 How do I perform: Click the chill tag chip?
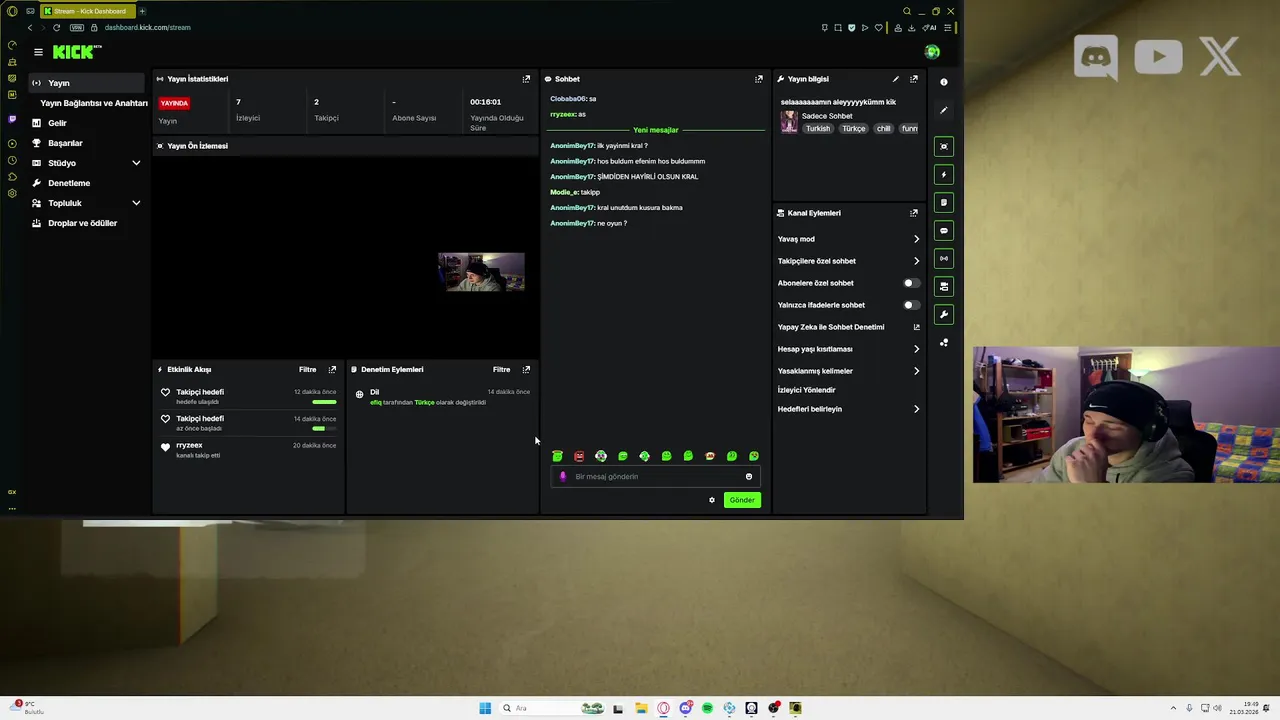click(883, 129)
